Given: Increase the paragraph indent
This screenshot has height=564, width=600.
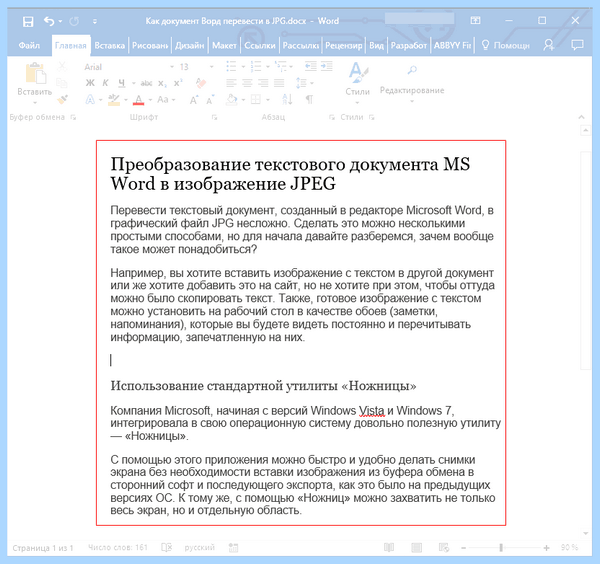Looking at the screenshot, I should (x=327, y=67).
